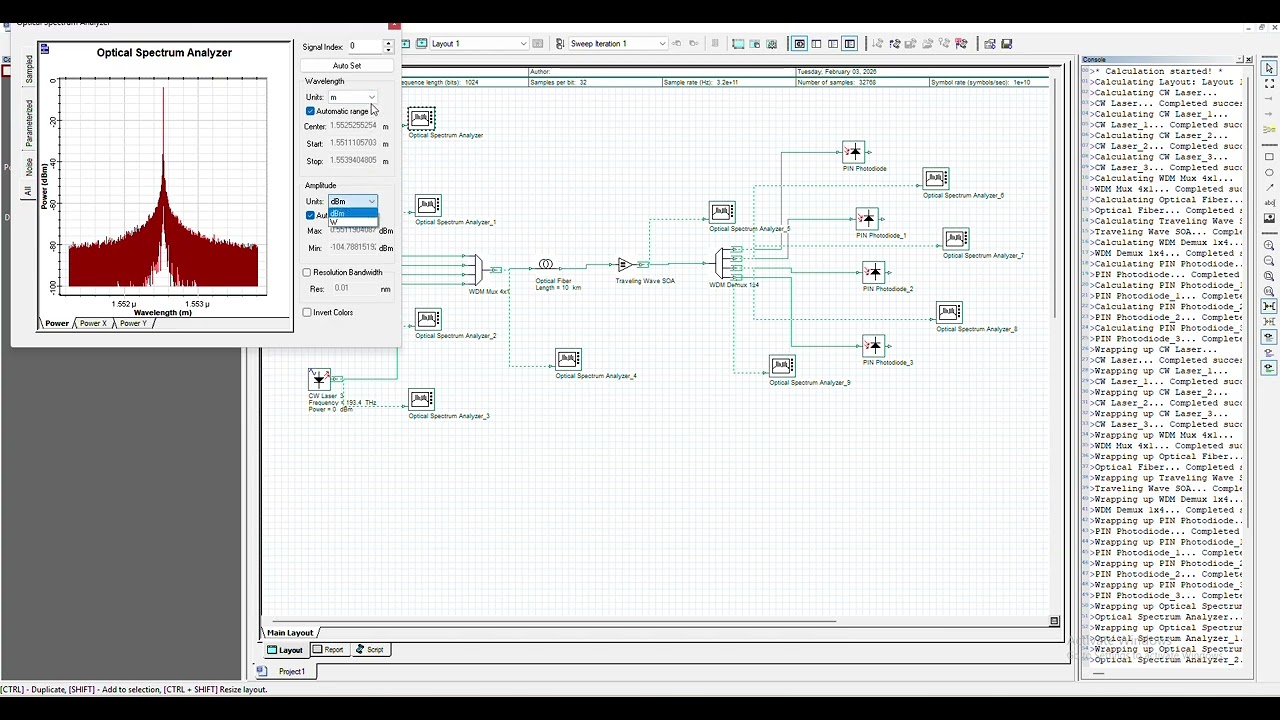The height and width of the screenshot is (720, 1280).
Task: Switch to the Noise signal tab
Action: pos(29,167)
